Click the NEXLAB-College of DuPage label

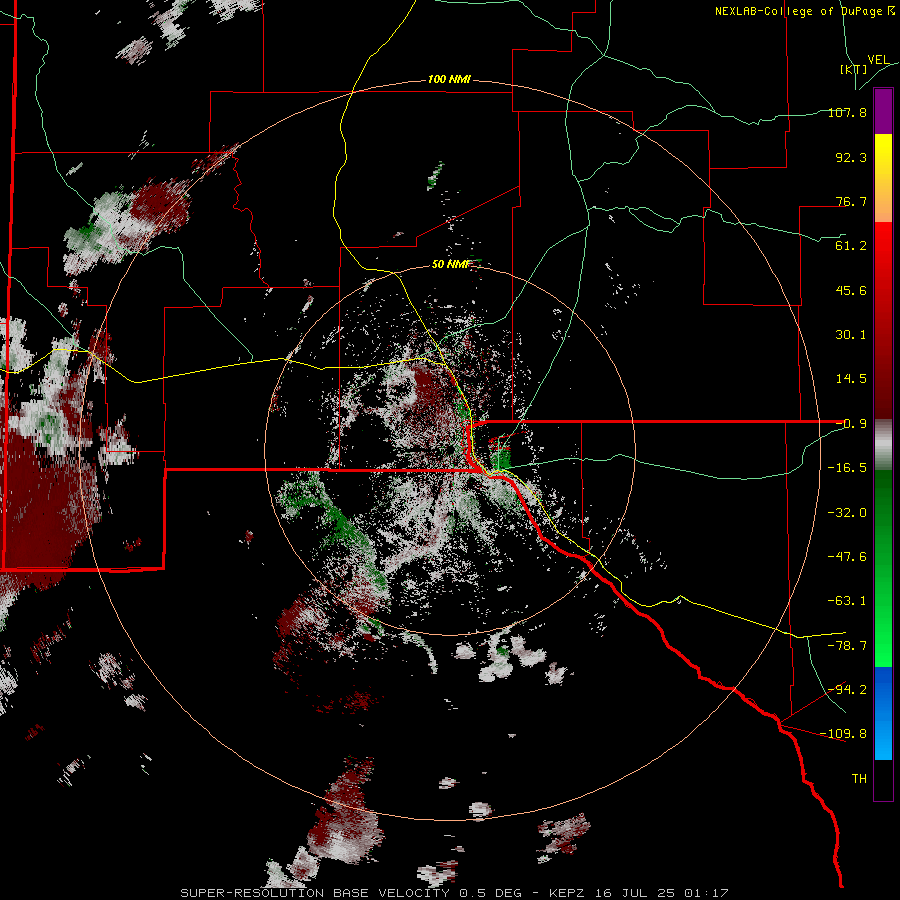tap(801, 11)
